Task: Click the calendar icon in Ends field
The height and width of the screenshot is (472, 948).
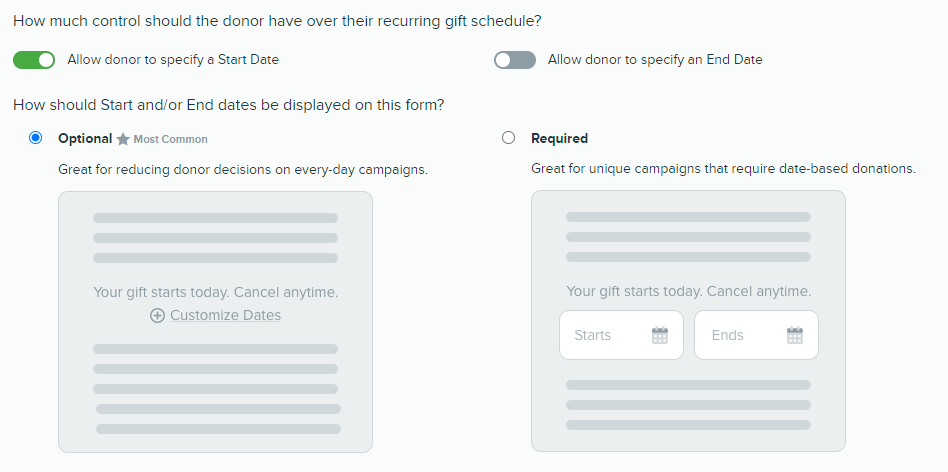Action: (795, 336)
